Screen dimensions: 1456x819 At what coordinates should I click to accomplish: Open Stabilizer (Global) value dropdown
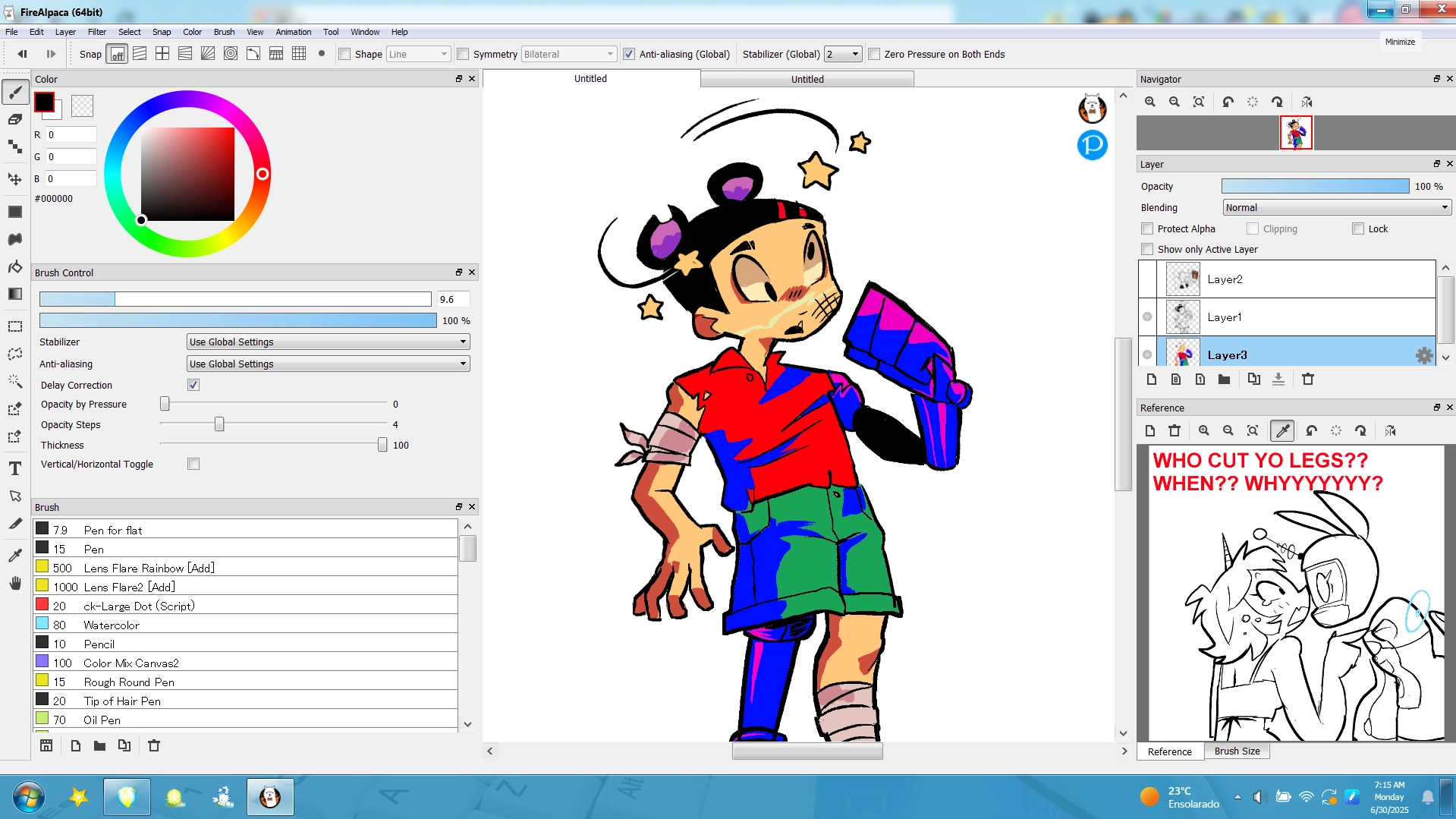pyautogui.click(x=844, y=54)
